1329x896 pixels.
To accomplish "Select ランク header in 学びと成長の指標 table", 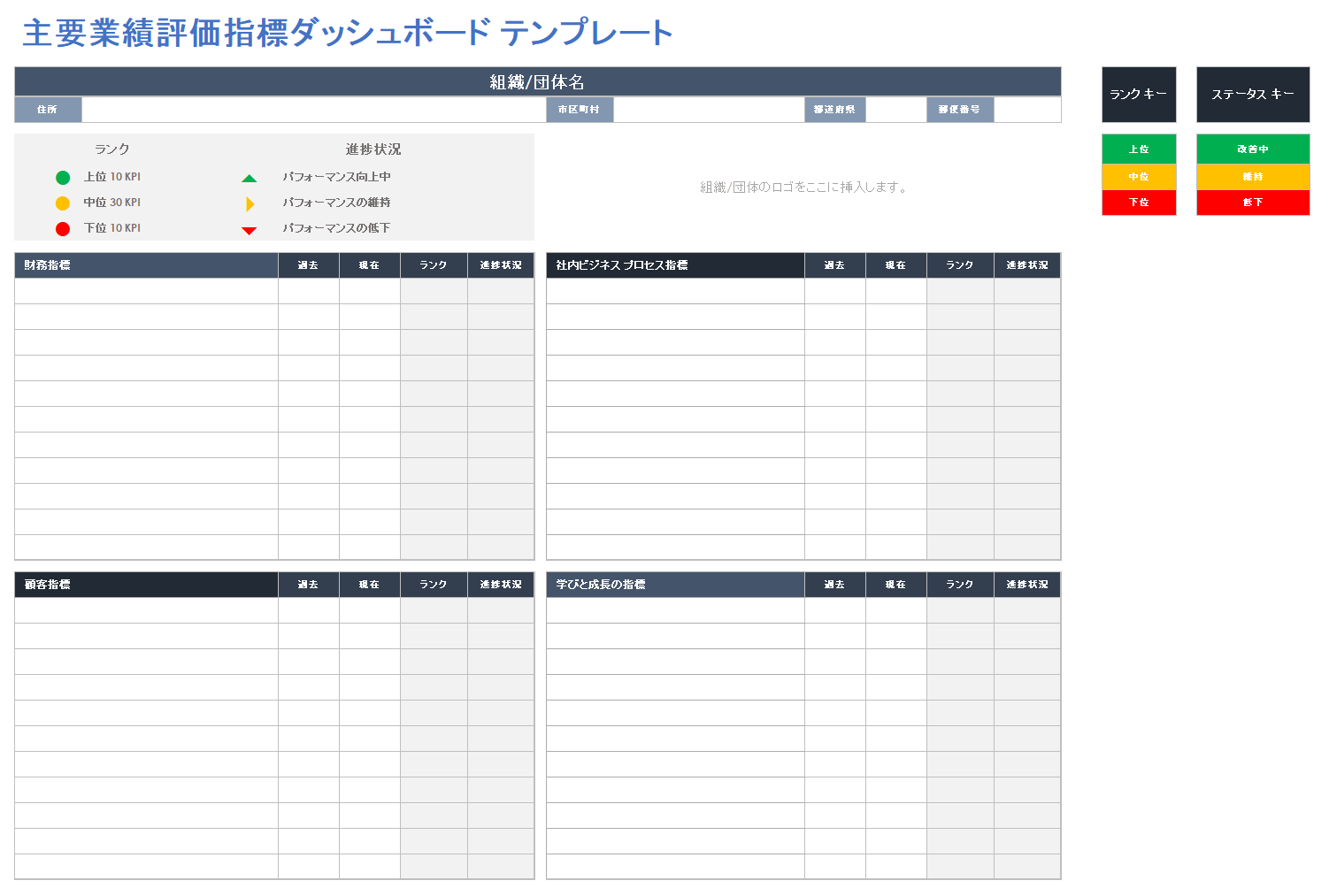I will (x=960, y=585).
